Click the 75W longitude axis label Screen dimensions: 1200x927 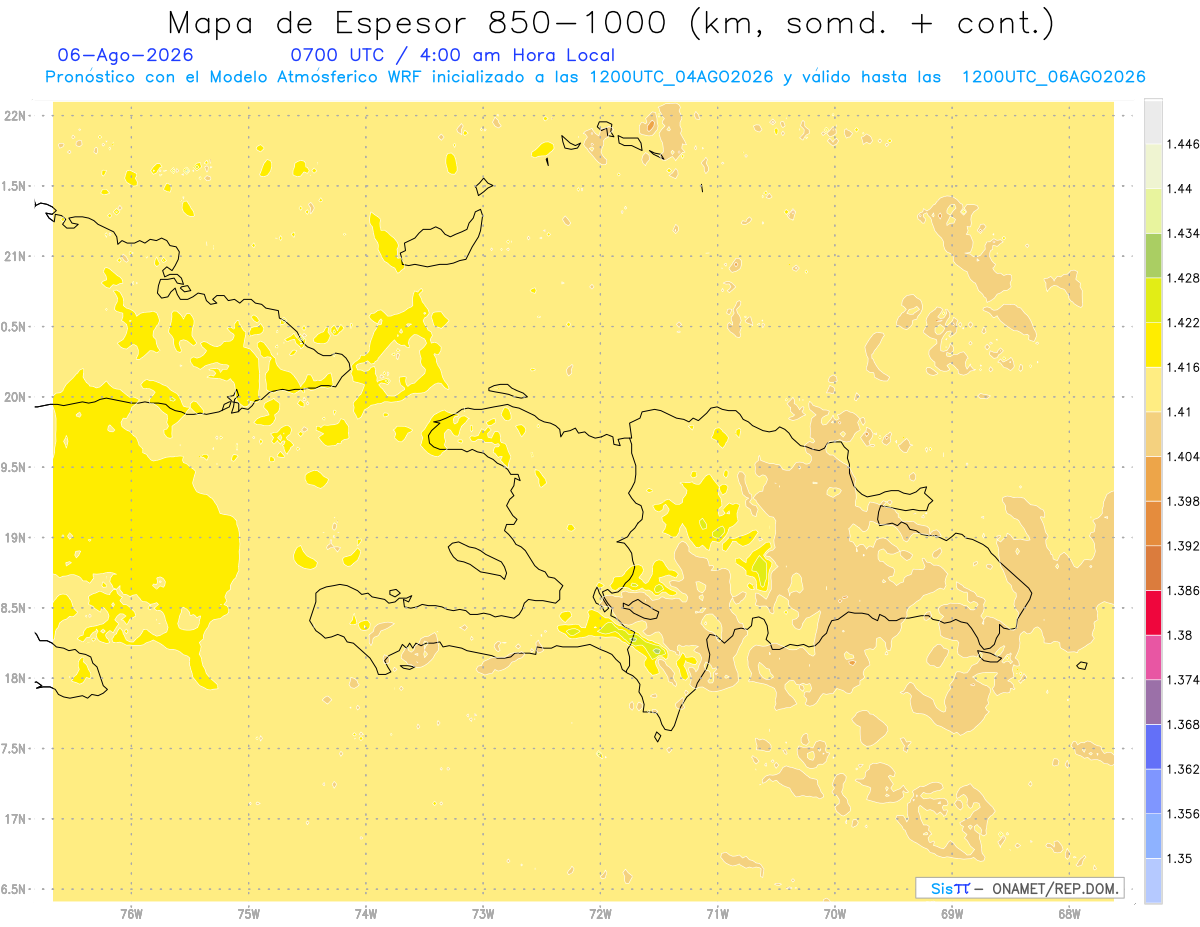click(249, 914)
